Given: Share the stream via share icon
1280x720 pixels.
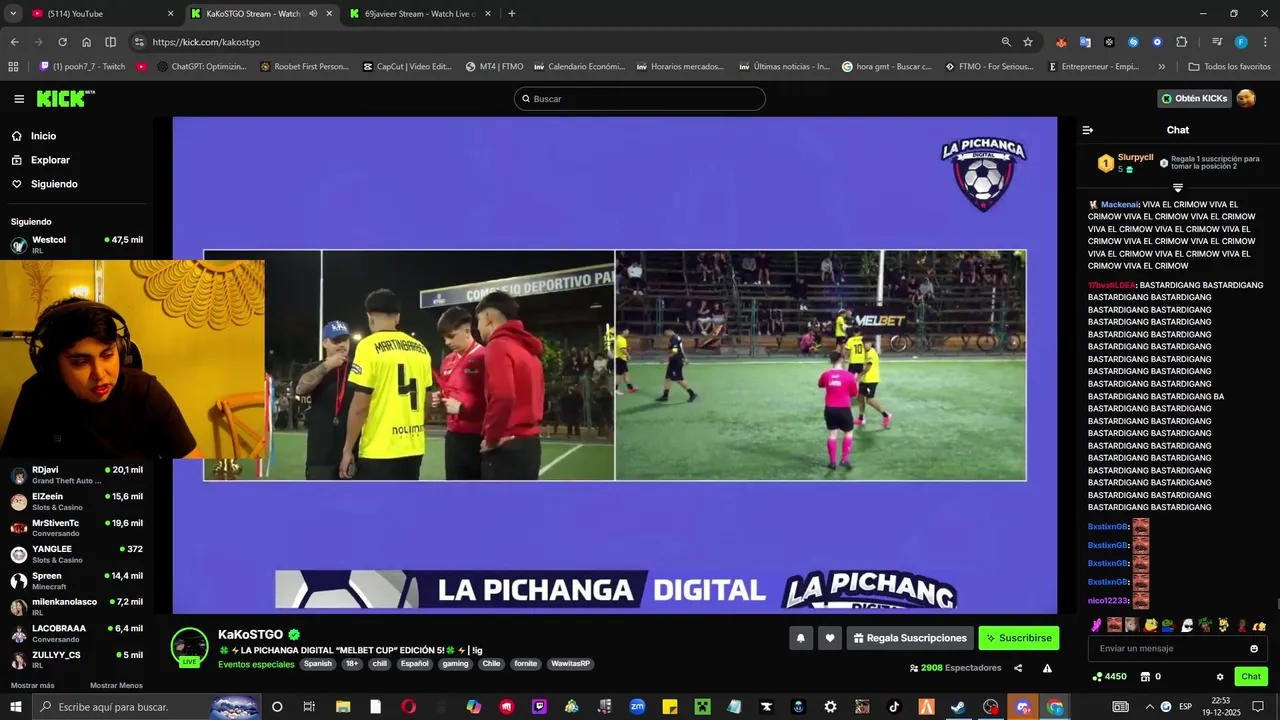Looking at the screenshot, I should point(1018,668).
